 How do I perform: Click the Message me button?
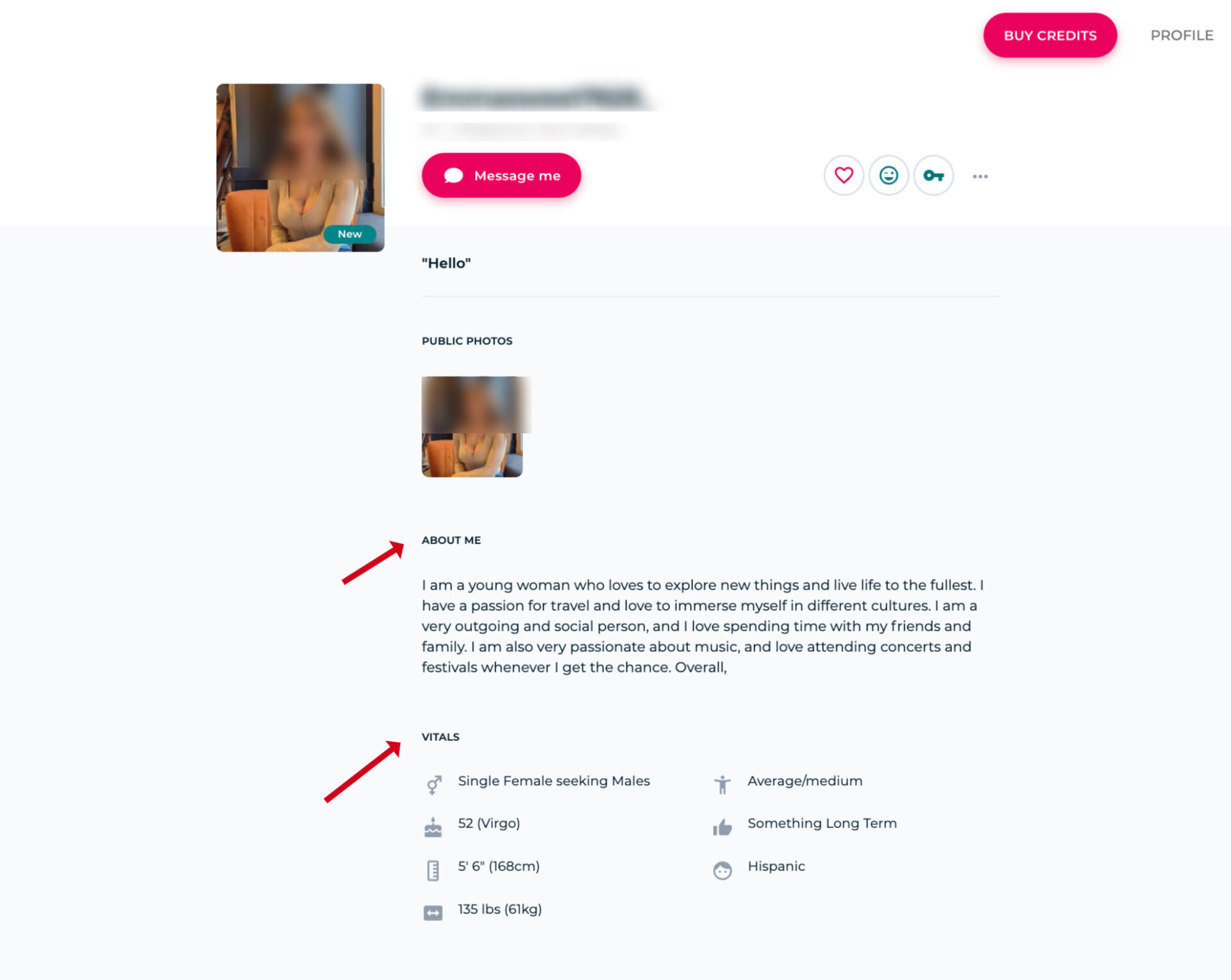coord(501,176)
